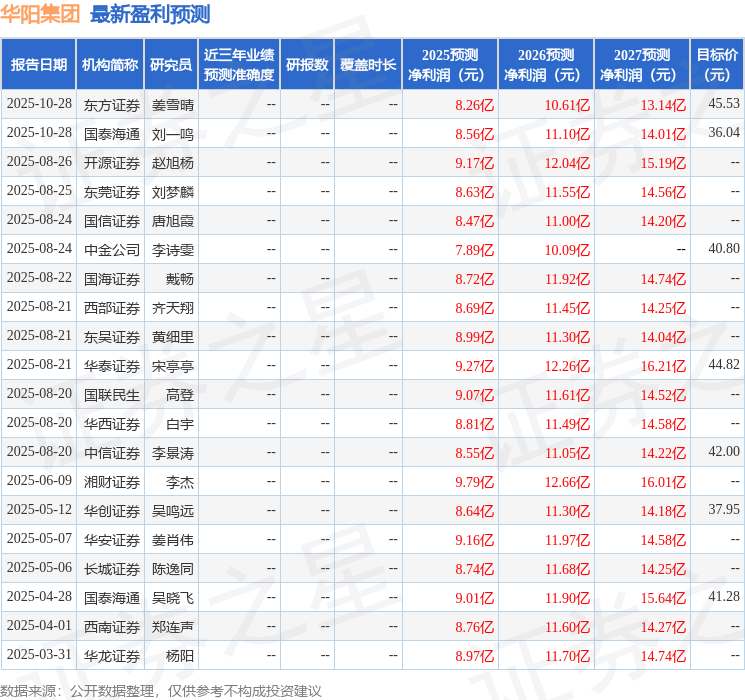Click analyst name 杨阳
This screenshot has width=745, height=700.
(x=180, y=656)
